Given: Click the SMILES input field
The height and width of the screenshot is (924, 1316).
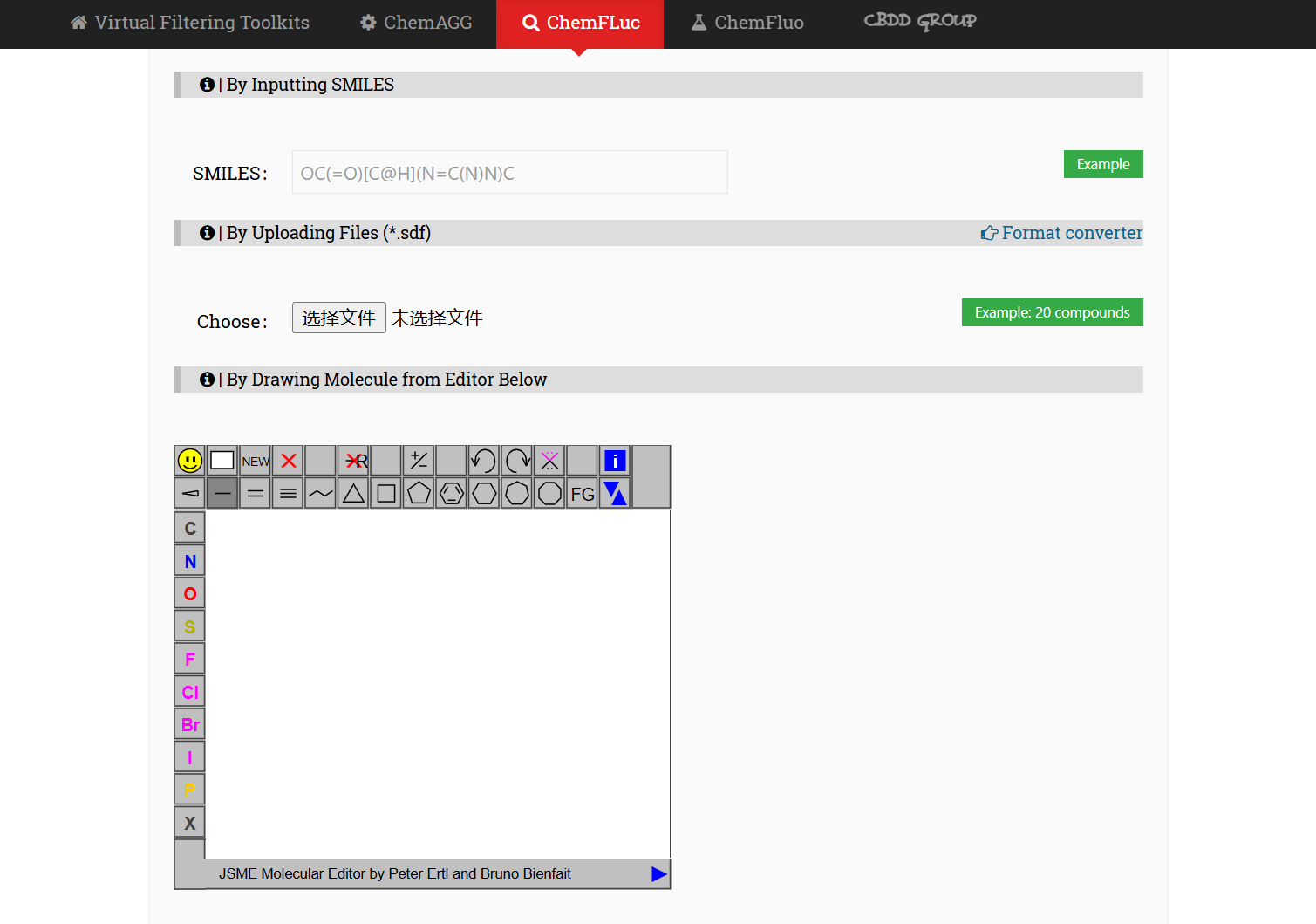Looking at the screenshot, I should tap(510, 172).
